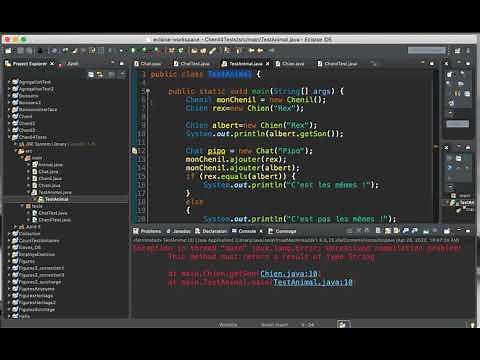The width and height of the screenshot is (480, 360).
Task: Expand the AgregationTest2 project
Action: point(9,89)
